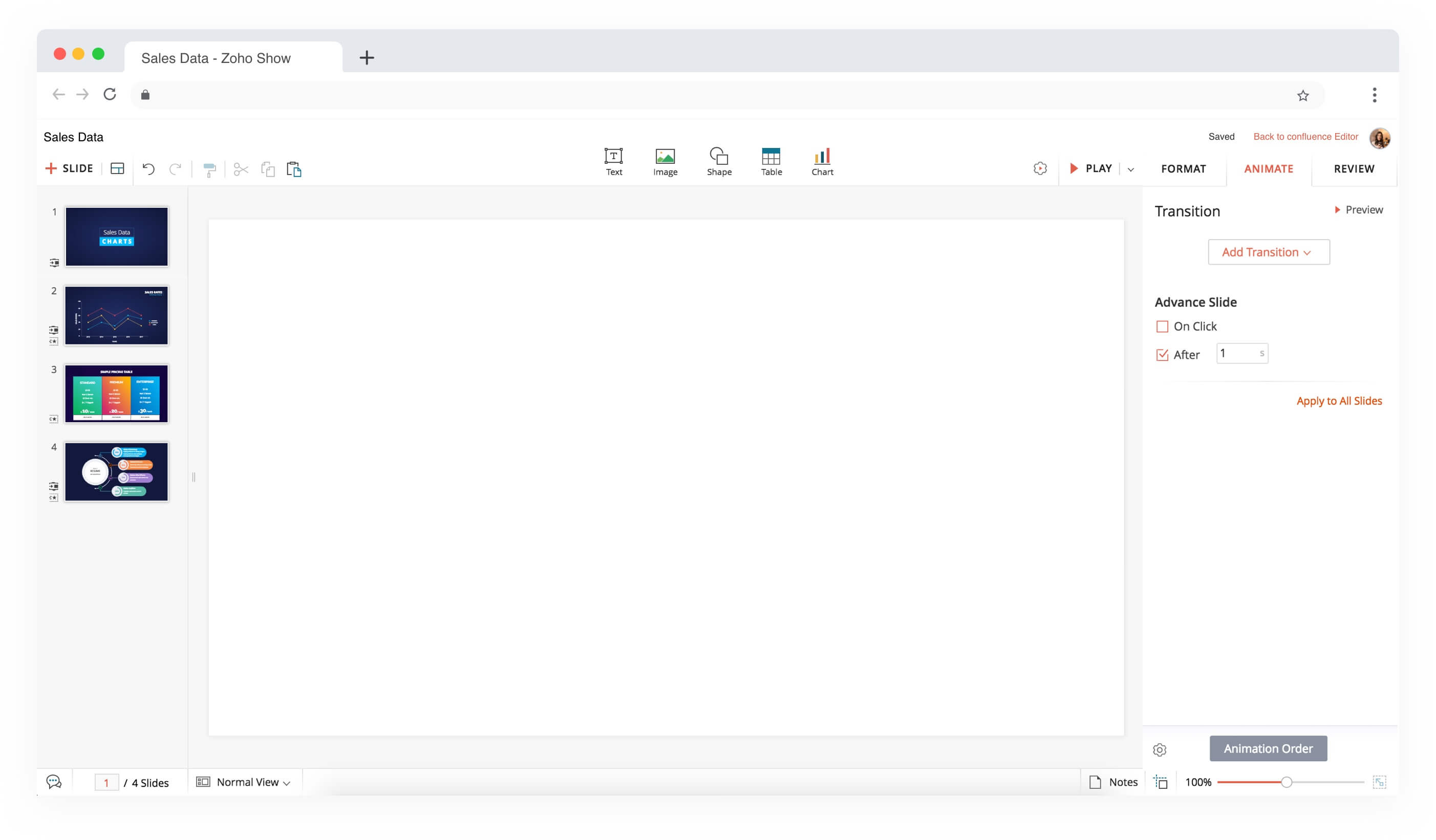Uncheck the After advance checkbox
This screenshot has height=840, width=1436.
(x=1161, y=355)
